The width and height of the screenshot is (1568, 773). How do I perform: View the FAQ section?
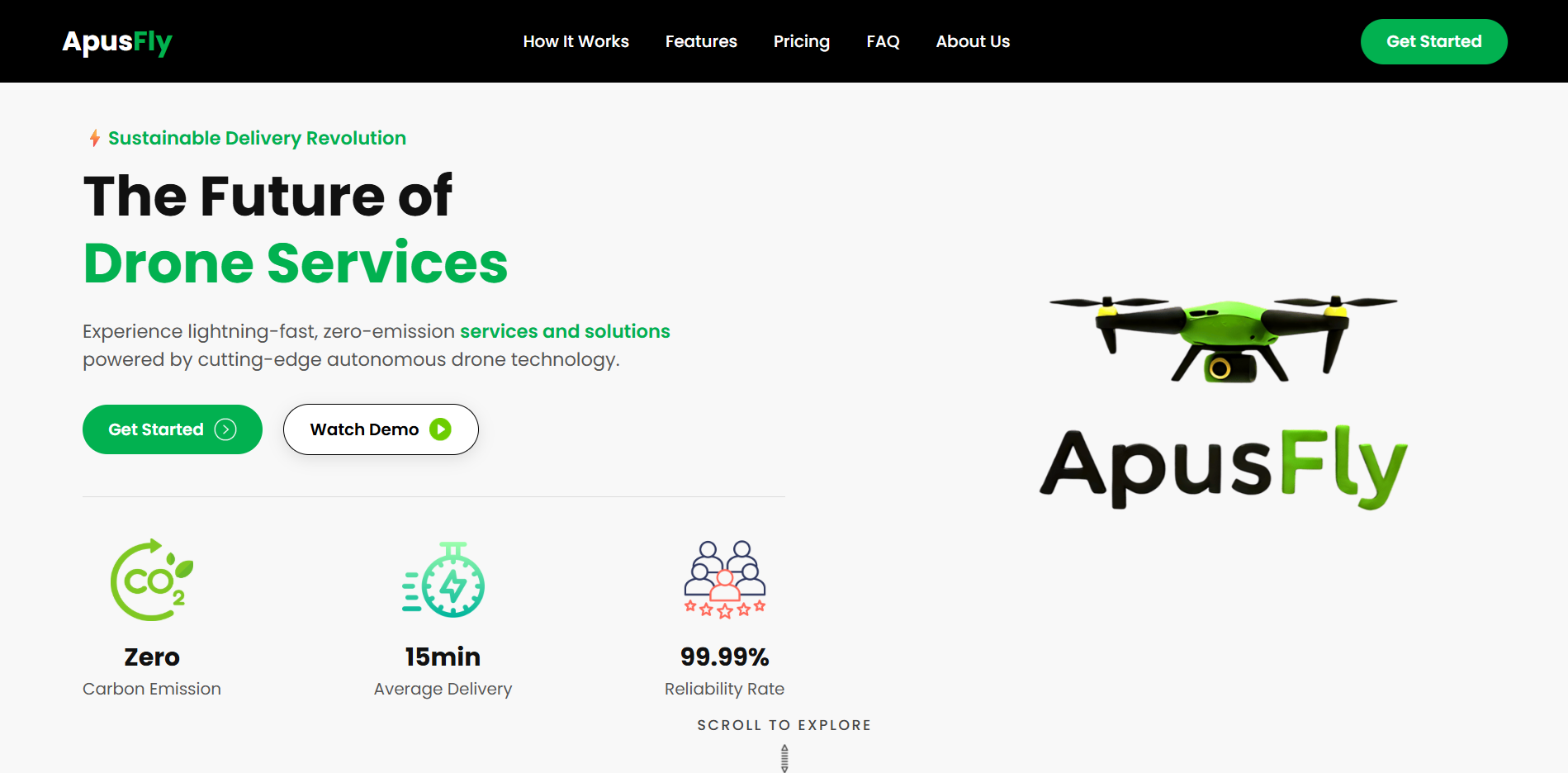click(883, 40)
